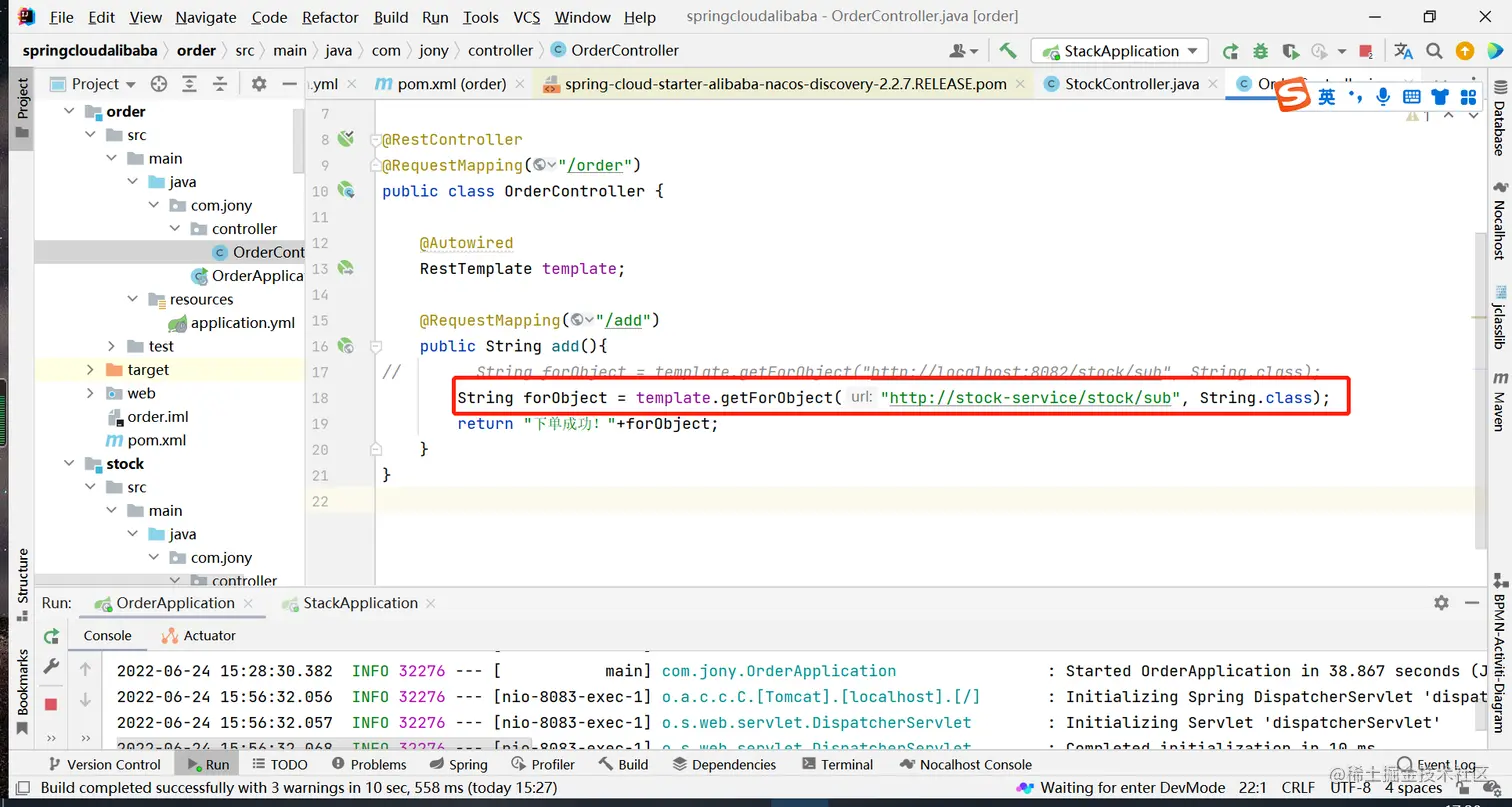
Task: Click Spring bean gutter icon at line 8
Action: click(x=346, y=139)
